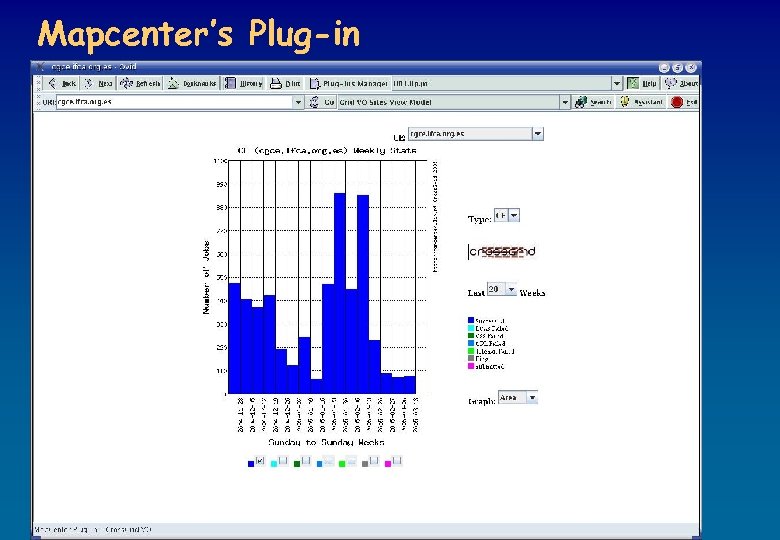Open the Grid VO Sites View Model dropdown
780x540 pixels.
click(565, 102)
